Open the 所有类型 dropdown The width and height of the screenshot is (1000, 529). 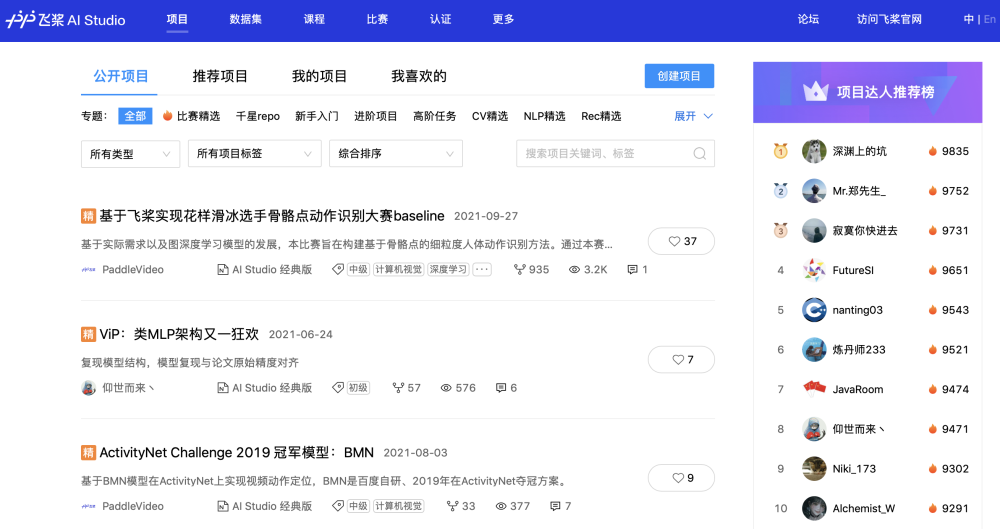pos(131,154)
